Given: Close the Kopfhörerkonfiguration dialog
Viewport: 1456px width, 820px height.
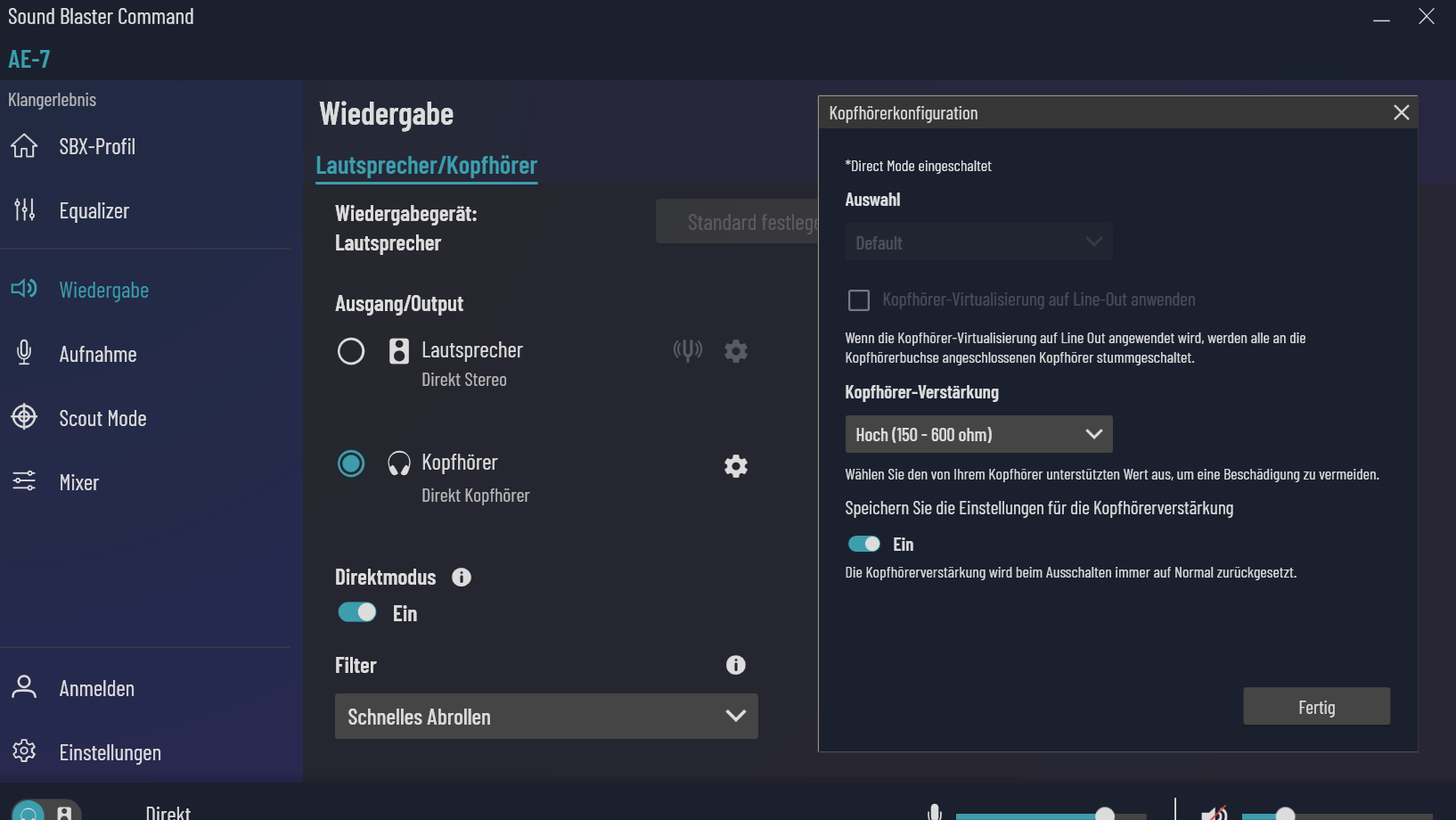Looking at the screenshot, I should 1402,112.
